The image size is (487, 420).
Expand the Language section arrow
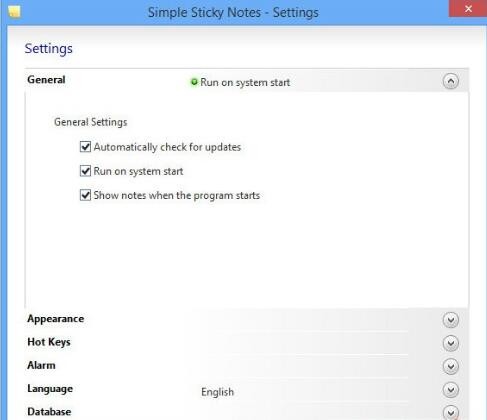(x=451, y=390)
